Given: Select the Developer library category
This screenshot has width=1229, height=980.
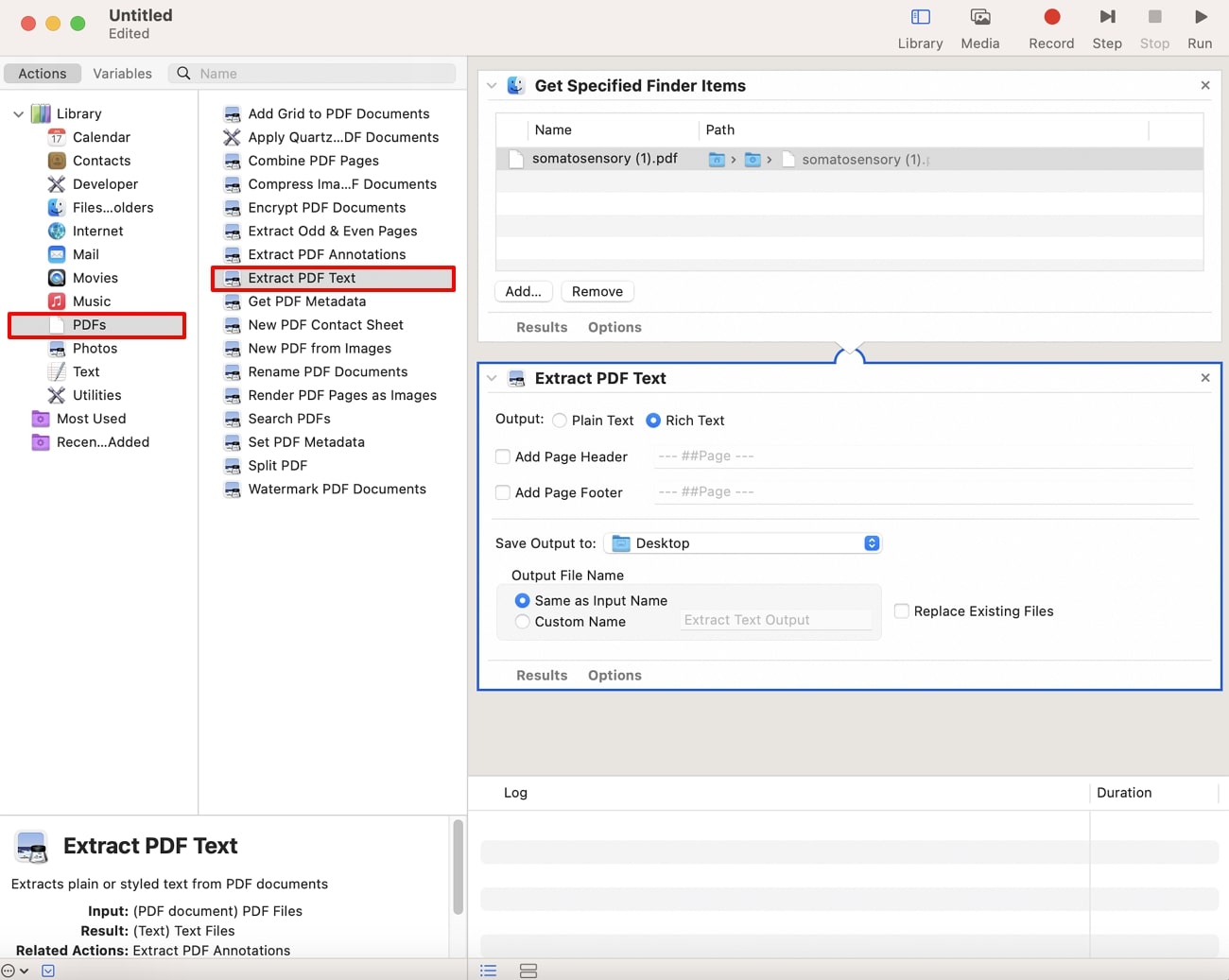Looking at the screenshot, I should pyautogui.click(x=105, y=184).
